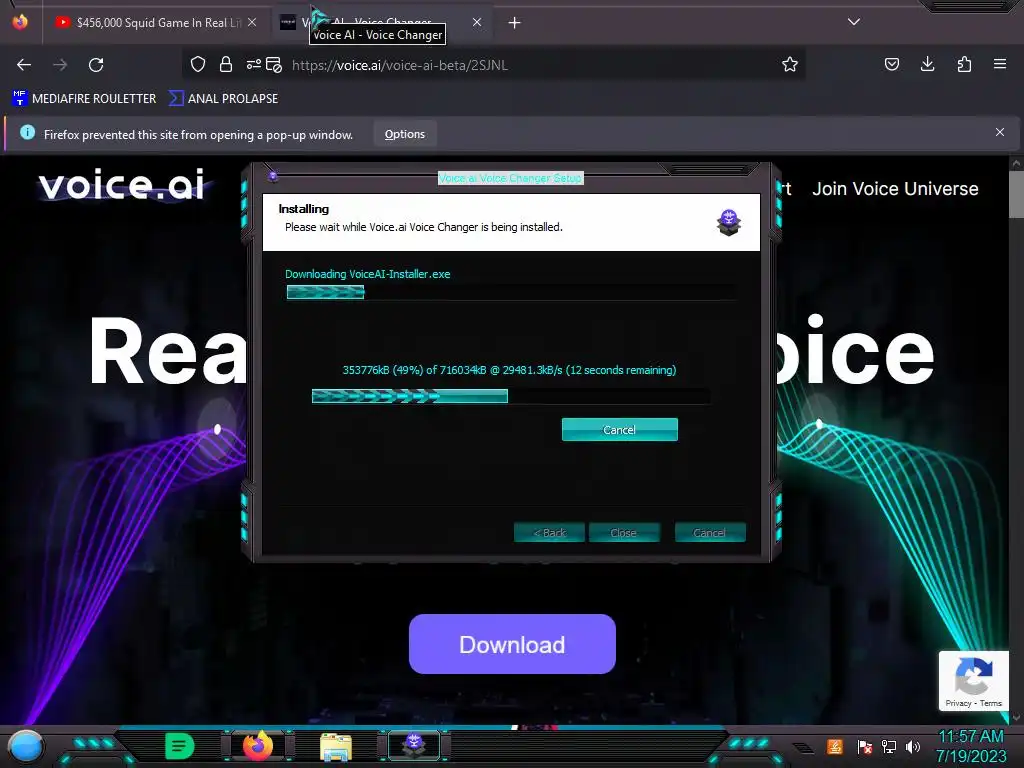Click the reCAPTCHA badge

coord(973,681)
